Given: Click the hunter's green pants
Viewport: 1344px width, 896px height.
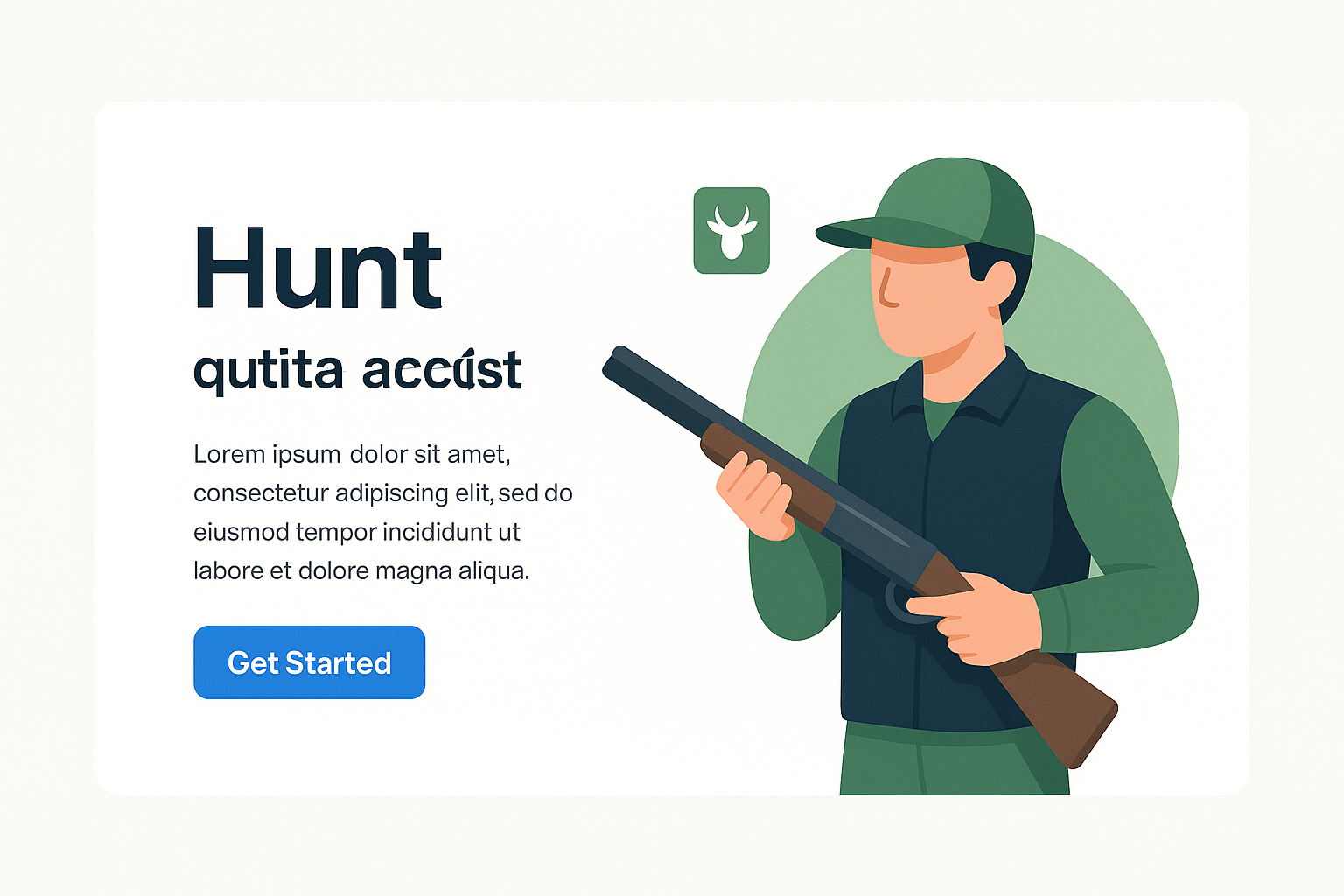Looking at the screenshot, I should pyautogui.click(x=954, y=759).
